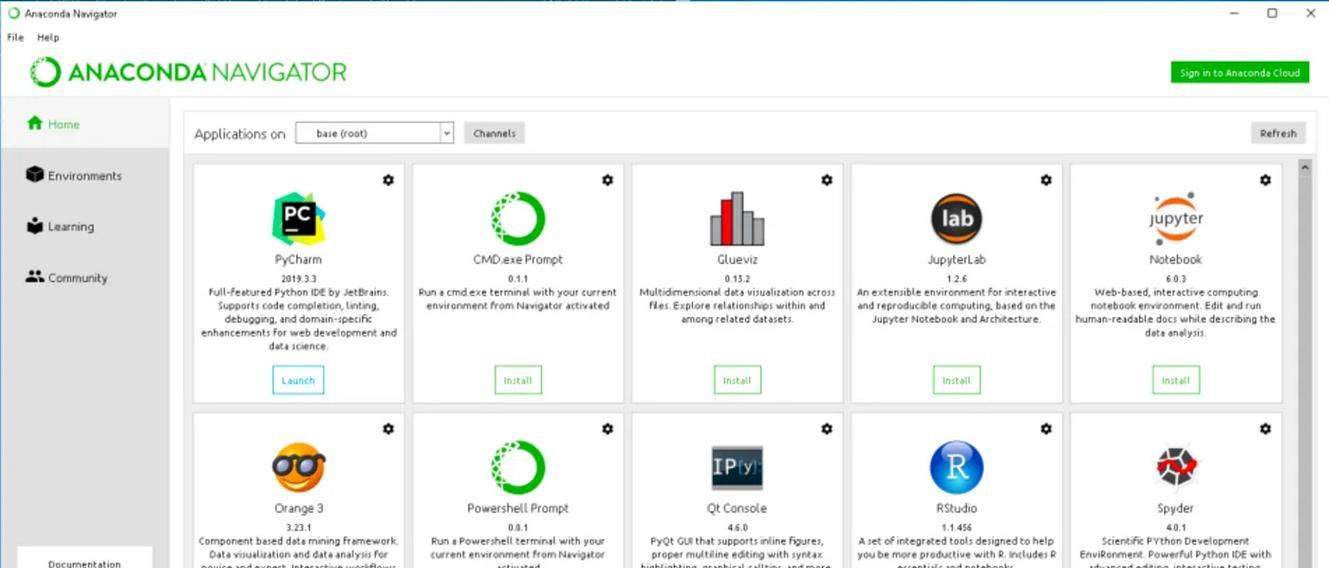Click the Glueviz bar chart icon
This screenshot has height=568, width=1329.
pos(737,218)
